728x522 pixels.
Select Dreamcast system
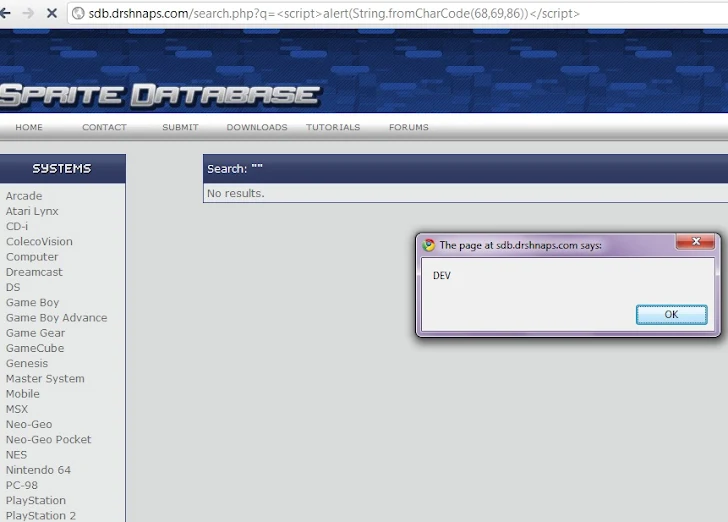[x=34, y=272]
